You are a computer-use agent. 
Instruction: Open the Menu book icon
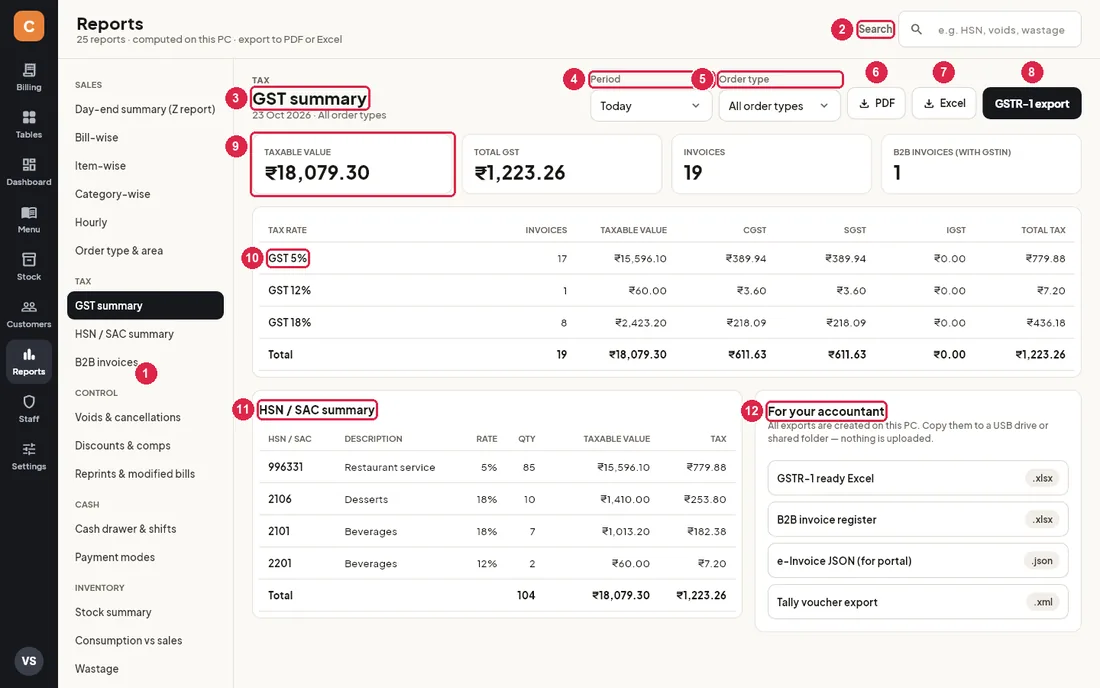click(x=29, y=213)
